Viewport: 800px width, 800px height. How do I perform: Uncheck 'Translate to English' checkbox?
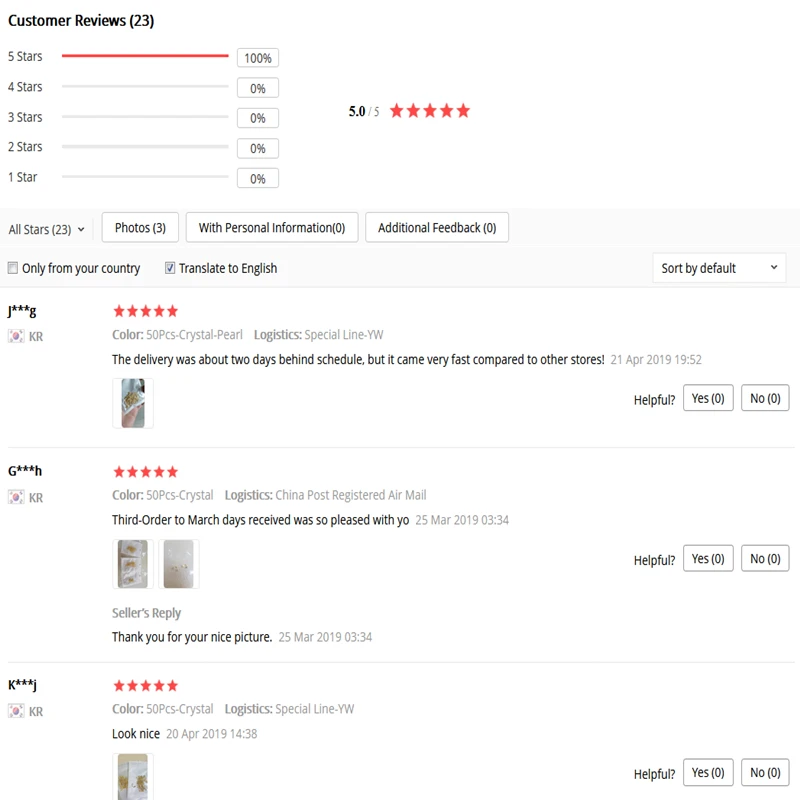point(170,268)
